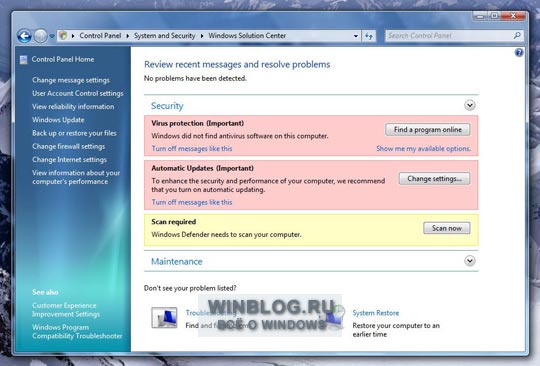This screenshot has width=540, height=366.
Task: Select Windows Solution Center breadcrumb
Action: 247,35
